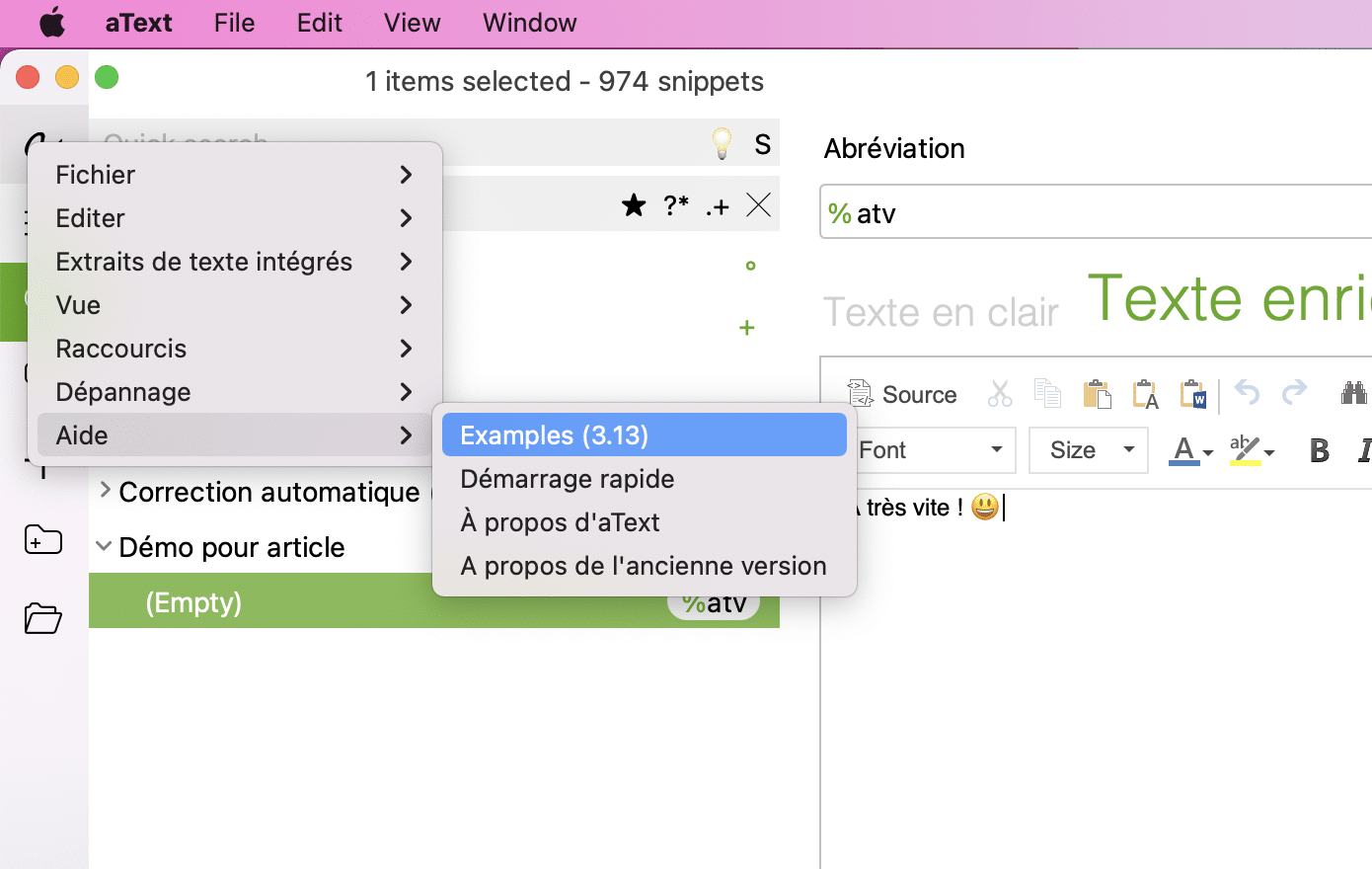Open the Edit menu in menu bar

[x=320, y=23]
